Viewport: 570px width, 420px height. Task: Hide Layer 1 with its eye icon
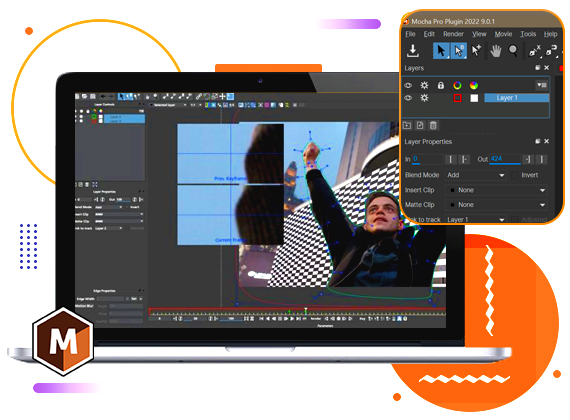pos(408,98)
